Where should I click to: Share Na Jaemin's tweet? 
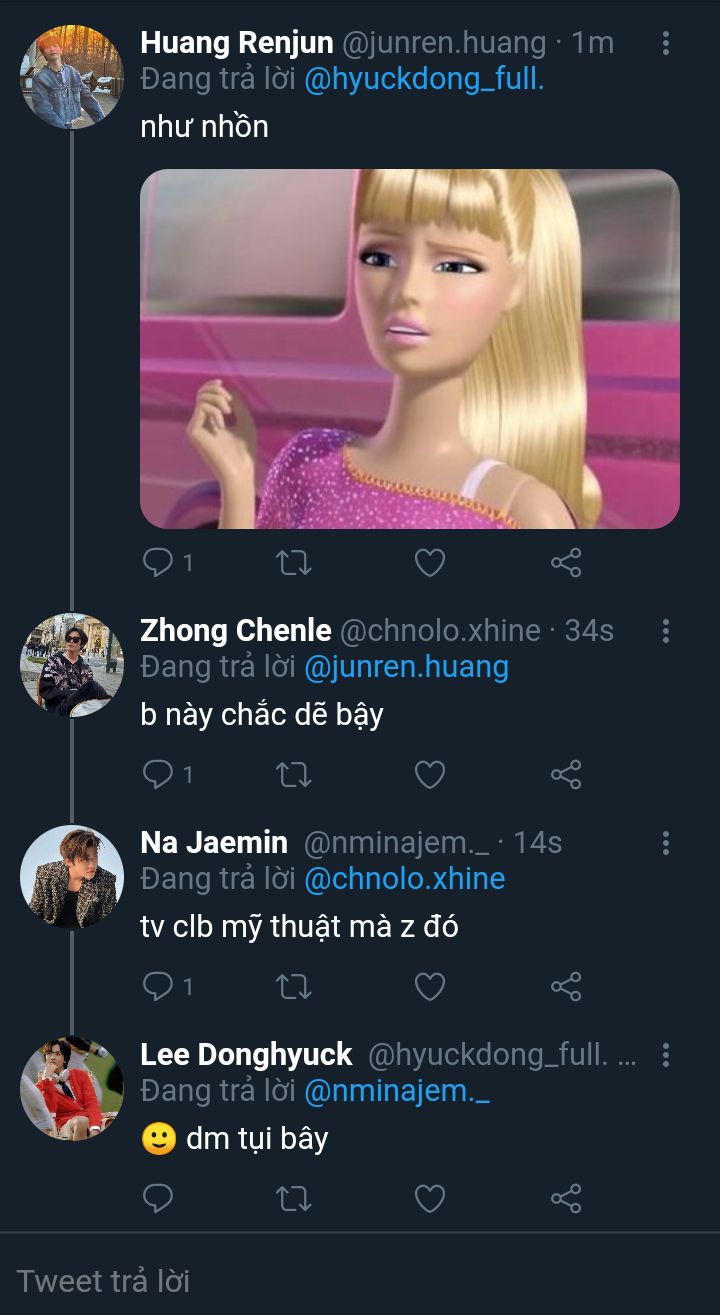[566, 987]
